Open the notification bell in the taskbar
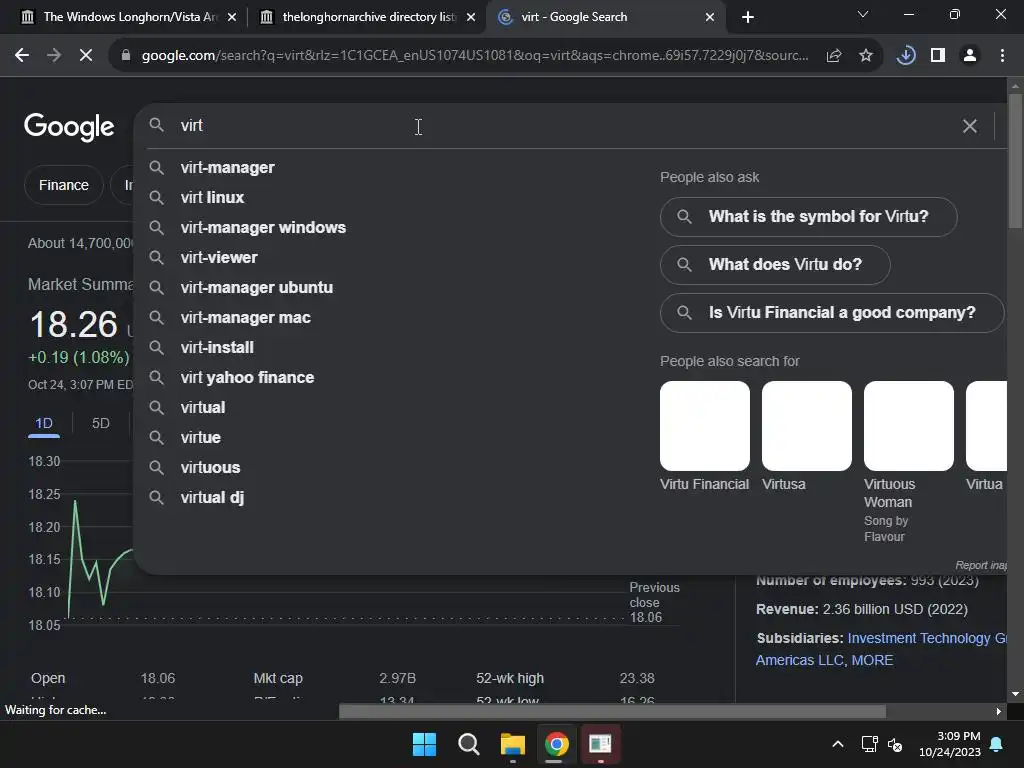Screen dimensions: 1024x768 (997, 744)
